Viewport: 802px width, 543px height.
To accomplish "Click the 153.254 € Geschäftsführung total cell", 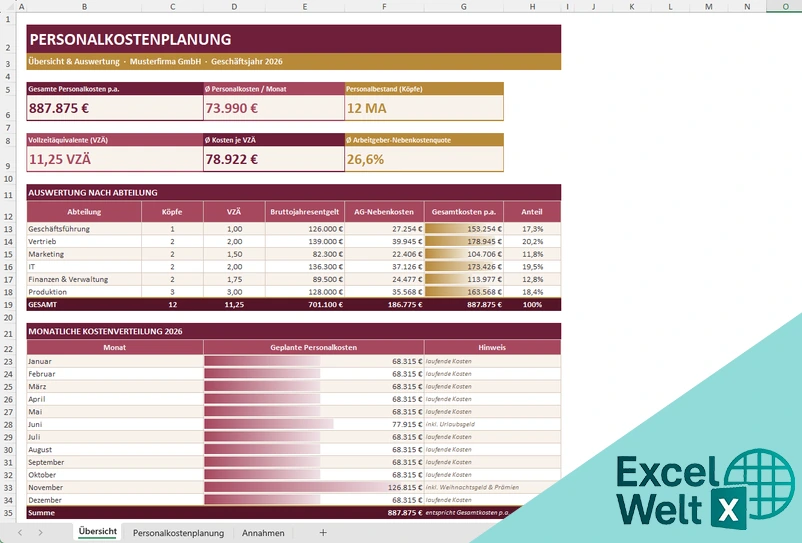I will pyautogui.click(x=463, y=229).
